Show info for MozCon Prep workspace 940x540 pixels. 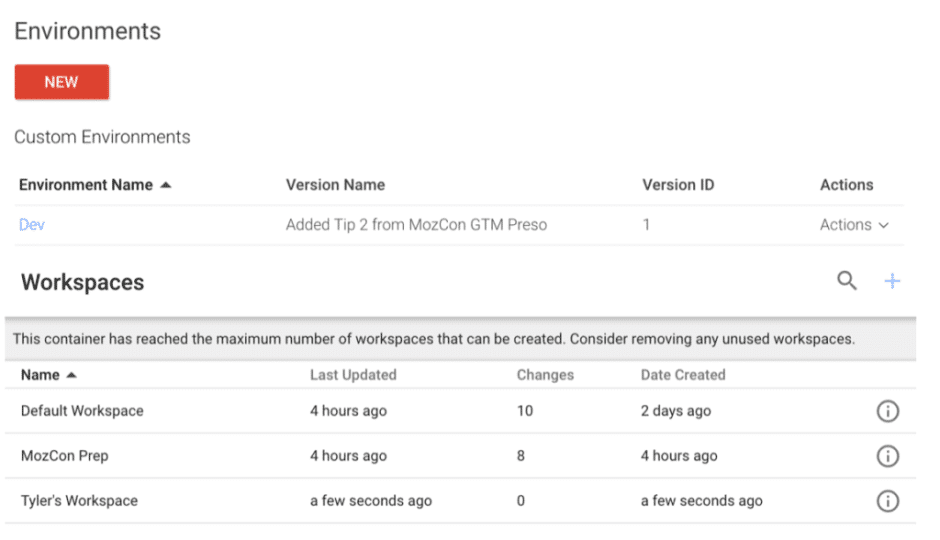click(x=887, y=456)
